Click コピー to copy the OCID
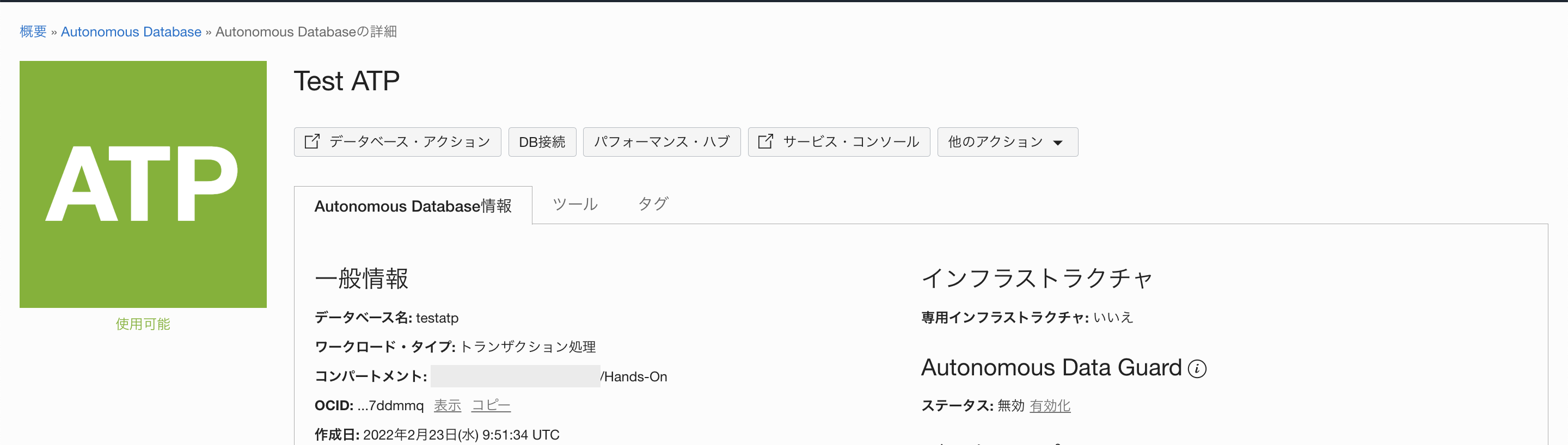Screen dimensions: 1568x445 tap(491, 405)
